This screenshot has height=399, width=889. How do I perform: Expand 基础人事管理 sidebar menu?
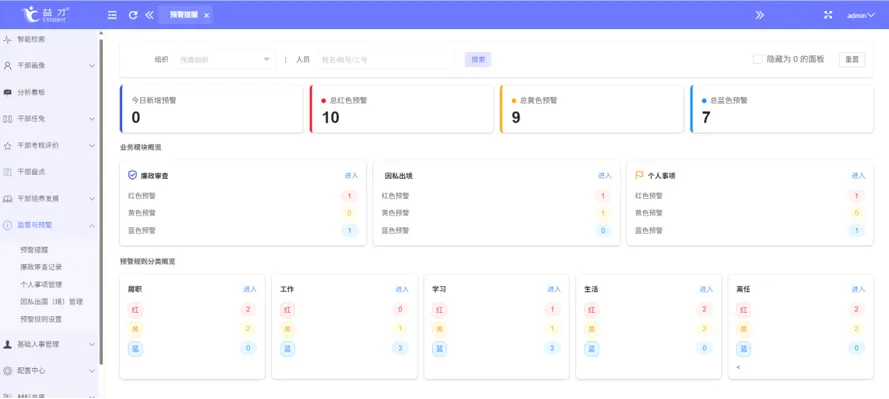click(49, 344)
